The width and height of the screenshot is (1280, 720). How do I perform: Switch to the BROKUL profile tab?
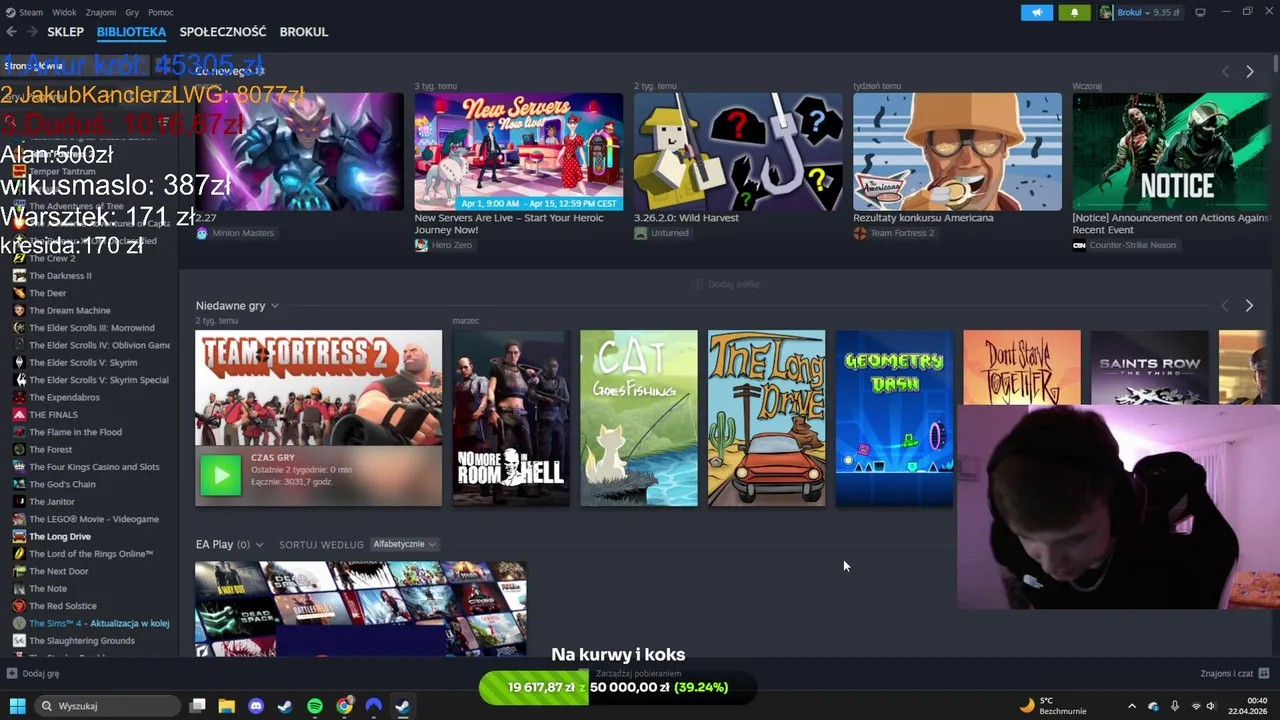(304, 32)
